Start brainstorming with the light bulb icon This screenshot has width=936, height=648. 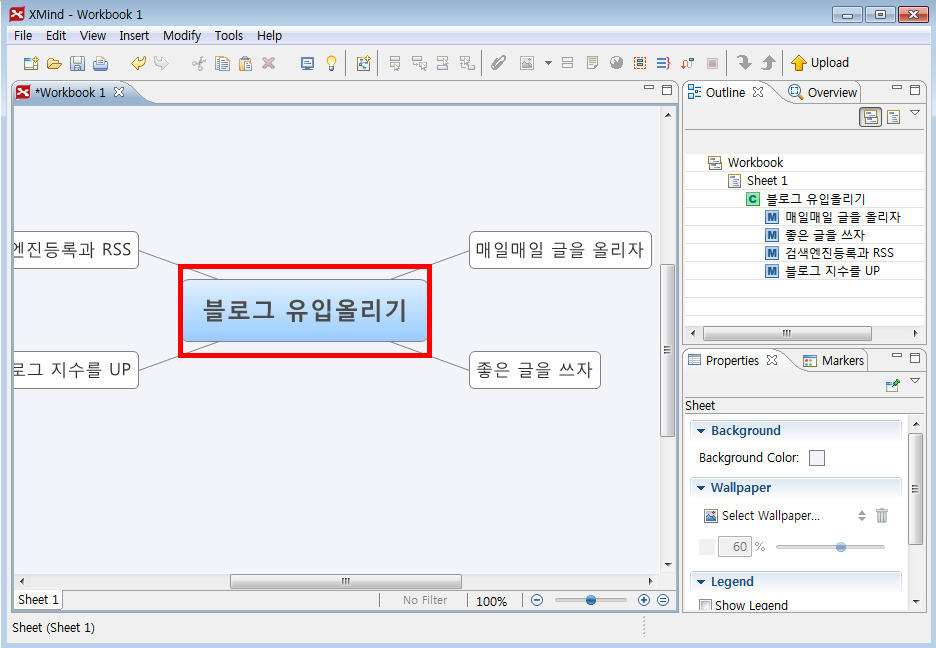point(331,63)
